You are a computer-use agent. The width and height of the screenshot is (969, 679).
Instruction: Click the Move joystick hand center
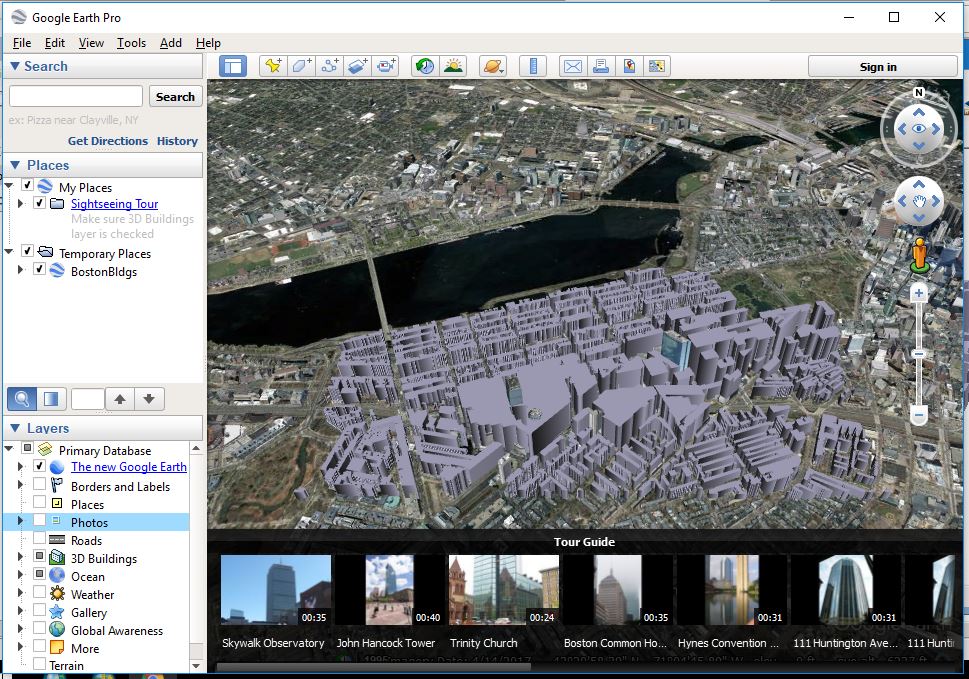coord(919,201)
